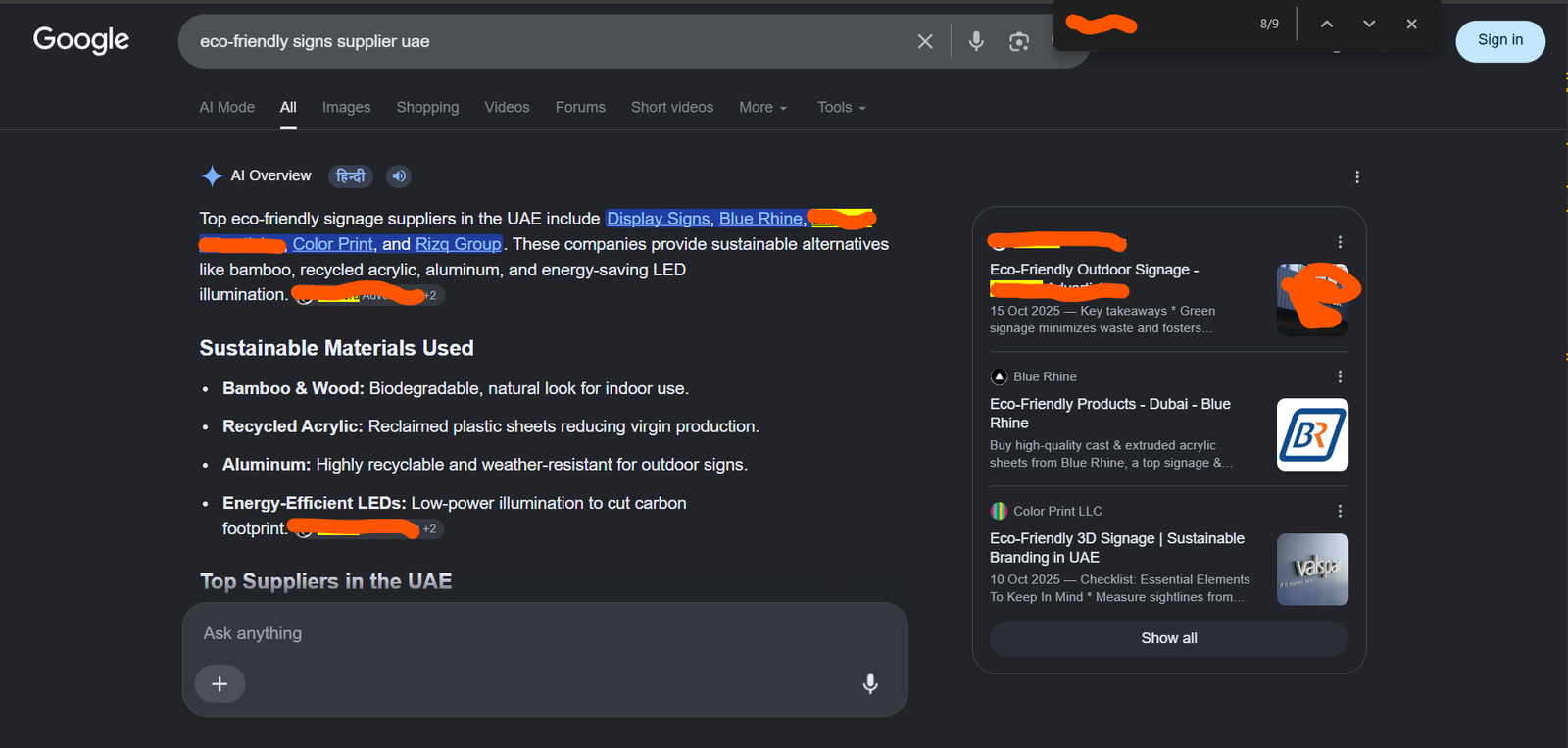The height and width of the screenshot is (748, 1568).
Task: Open options for first source card
Action: coord(1340,242)
